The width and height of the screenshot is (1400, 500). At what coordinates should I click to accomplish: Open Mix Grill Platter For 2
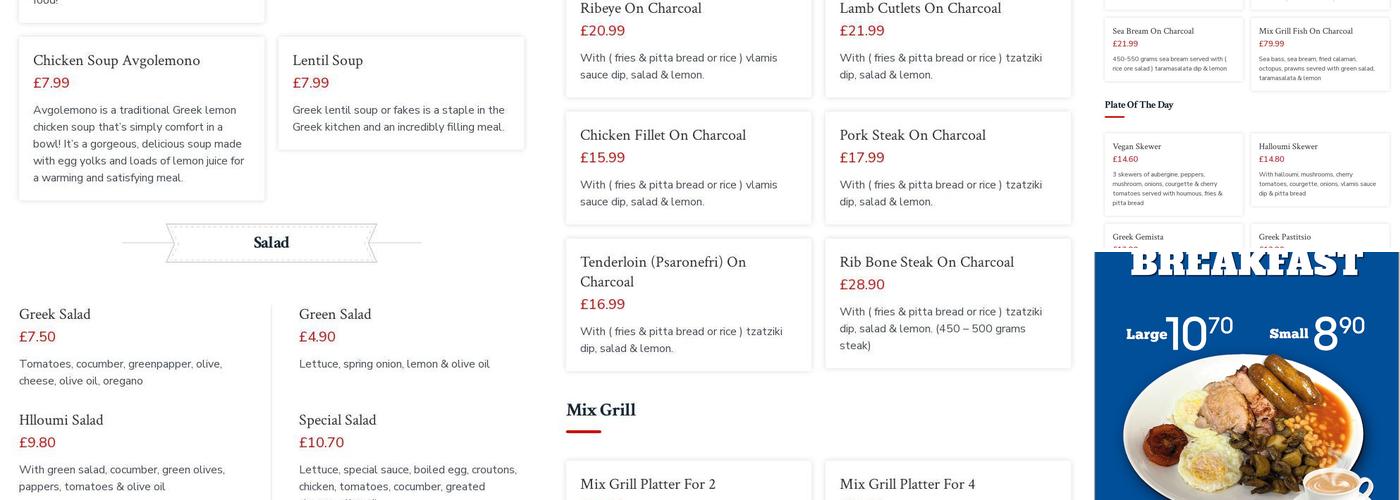click(x=688, y=484)
